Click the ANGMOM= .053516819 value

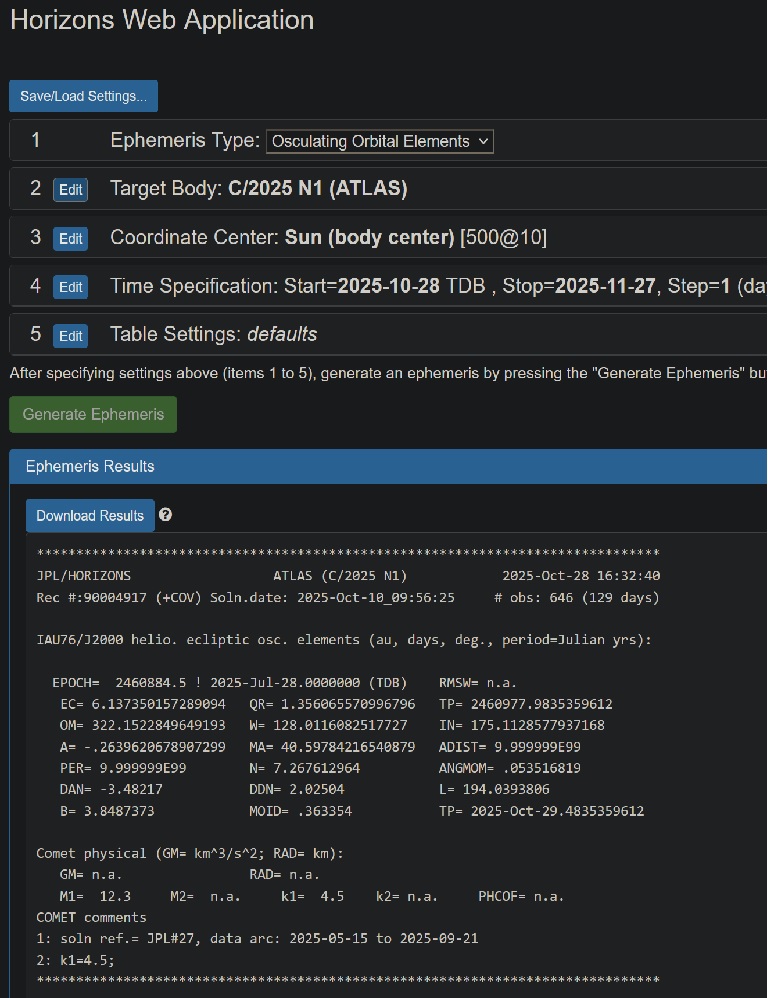click(510, 768)
